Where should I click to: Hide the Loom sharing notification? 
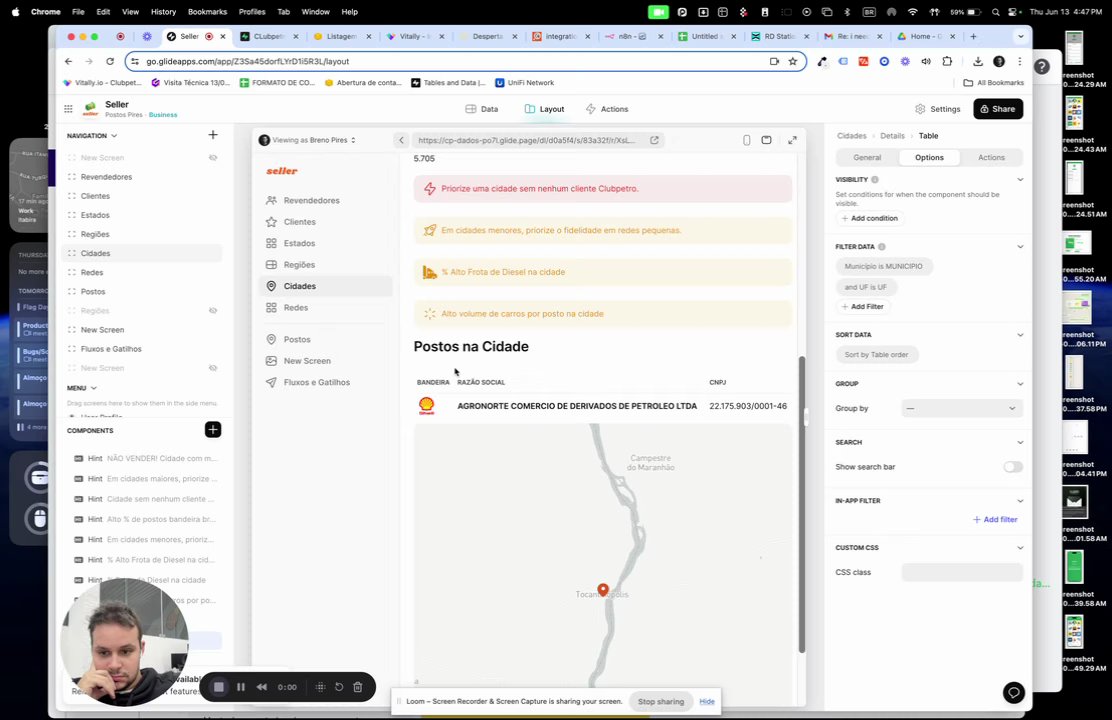(707, 702)
